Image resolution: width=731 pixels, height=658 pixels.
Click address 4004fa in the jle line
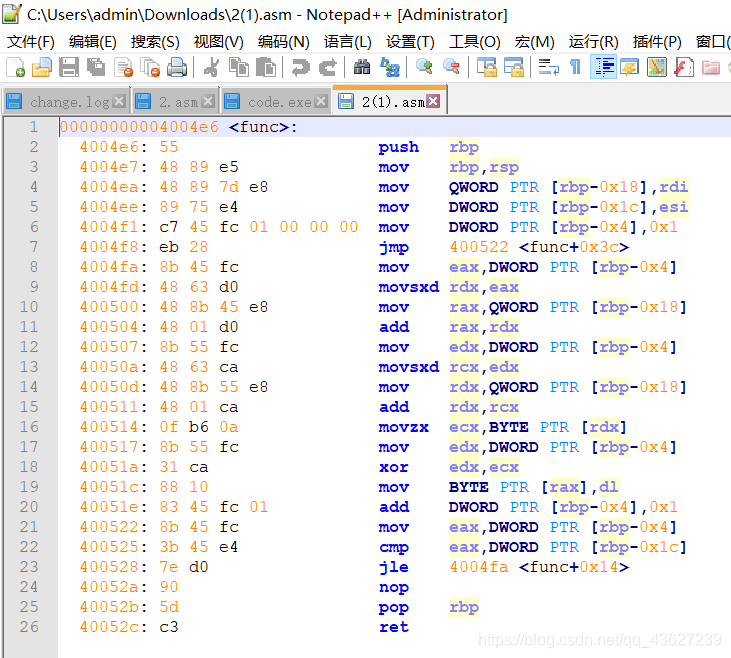[479, 567]
